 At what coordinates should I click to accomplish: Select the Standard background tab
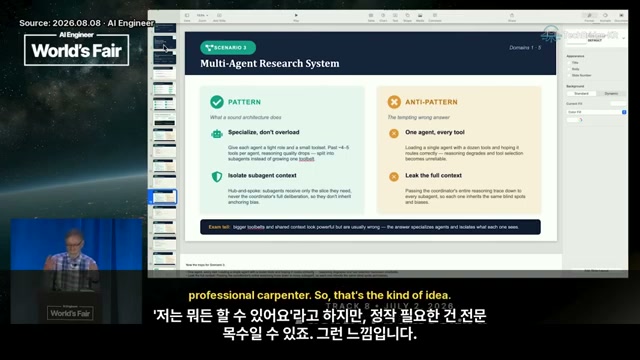coord(581,93)
